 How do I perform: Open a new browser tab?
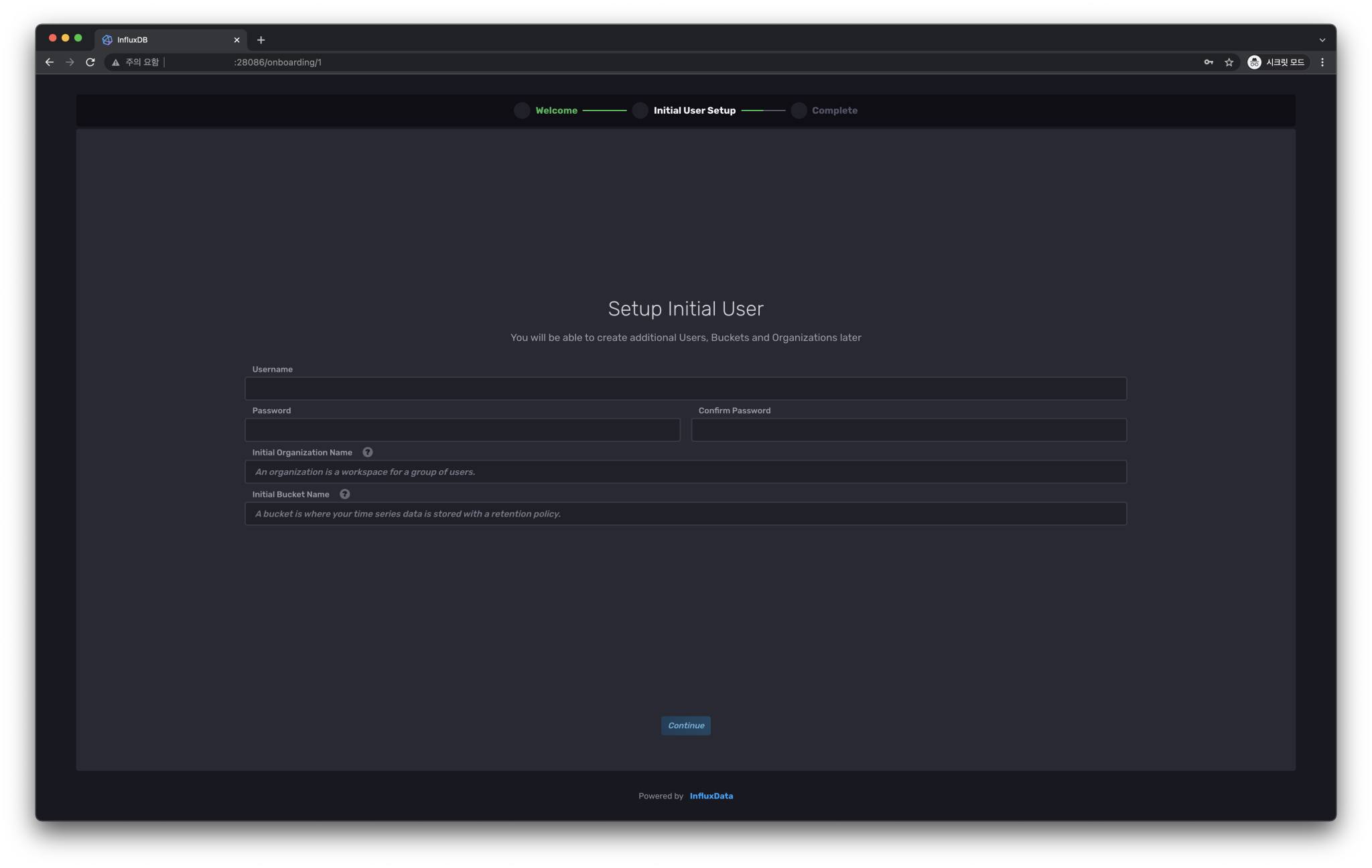tap(261, 40)
